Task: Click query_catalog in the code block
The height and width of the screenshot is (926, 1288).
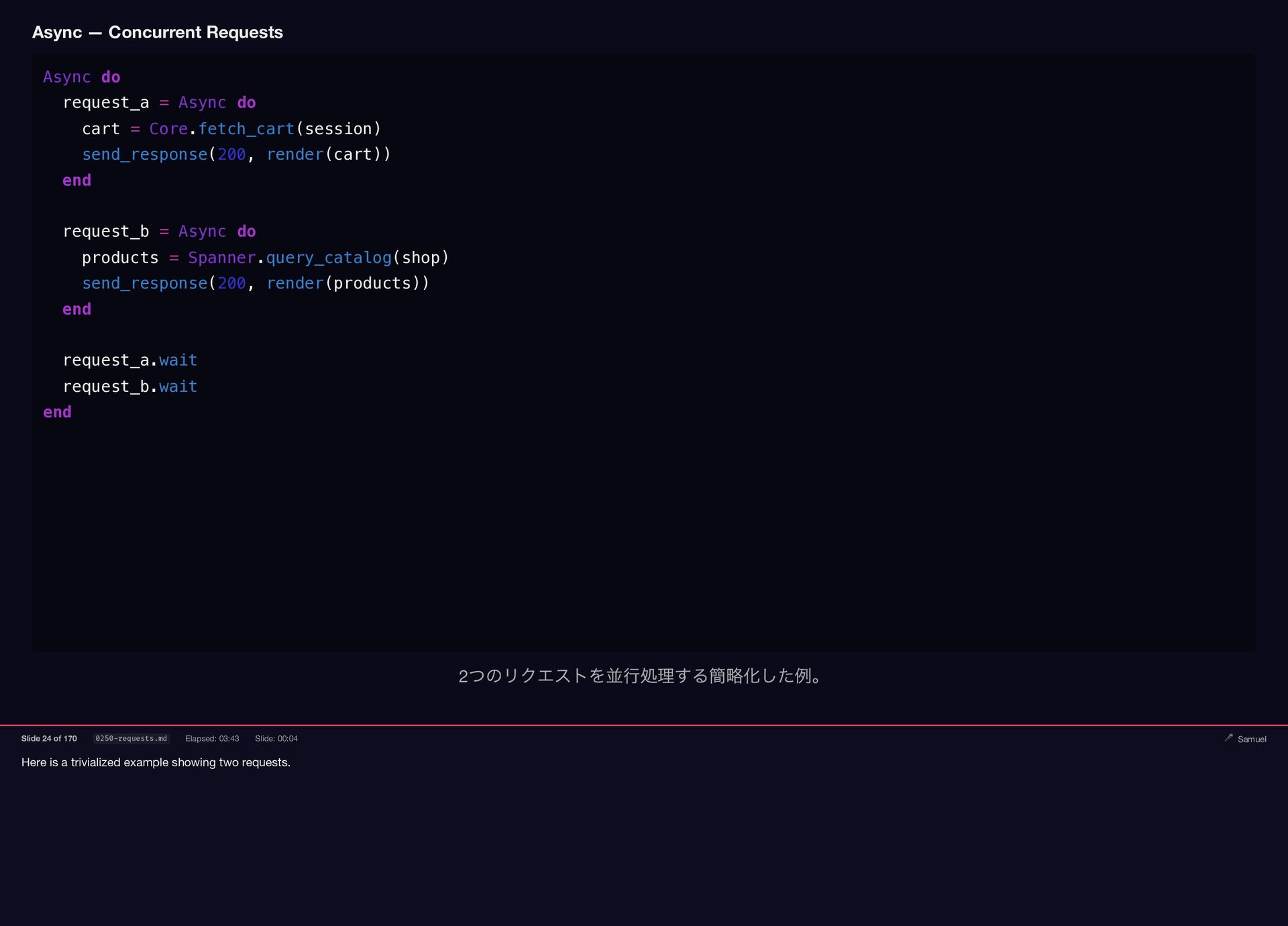Action: 329,258
